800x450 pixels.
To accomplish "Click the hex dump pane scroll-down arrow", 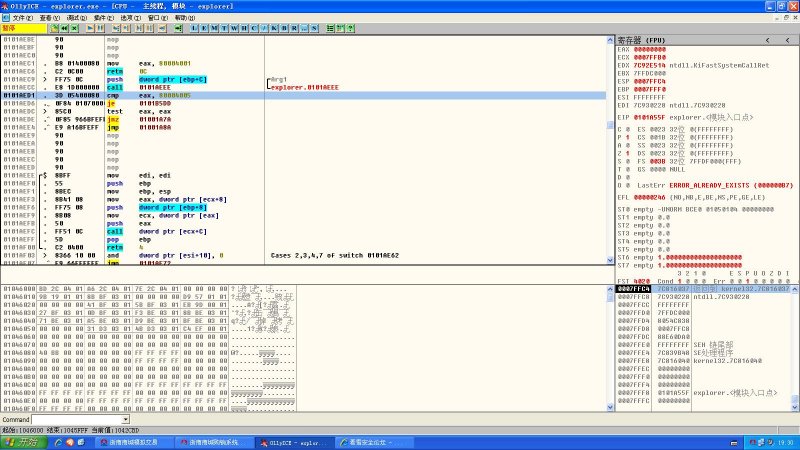I will click(610, 407).
